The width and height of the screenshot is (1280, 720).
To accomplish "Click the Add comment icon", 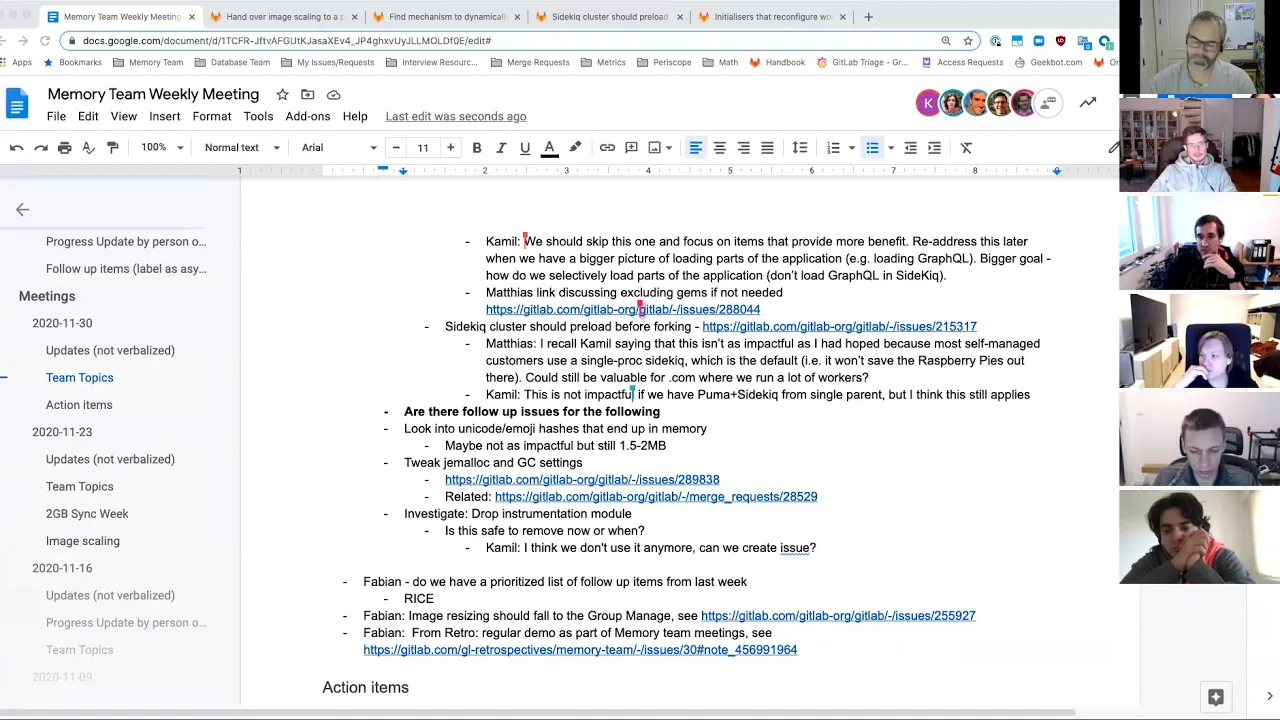I will point(631,148).
